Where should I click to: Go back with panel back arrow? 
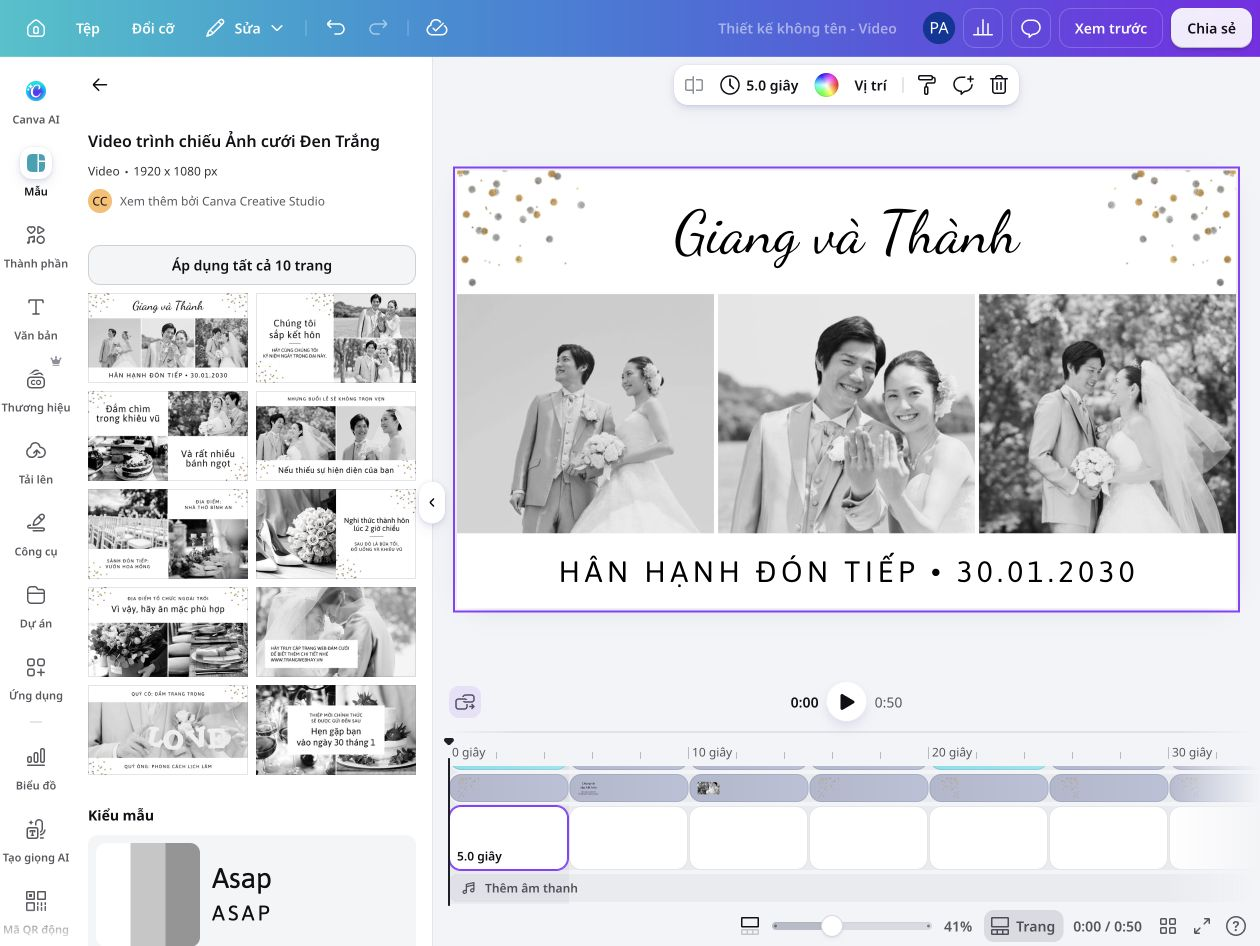[100, 85]
